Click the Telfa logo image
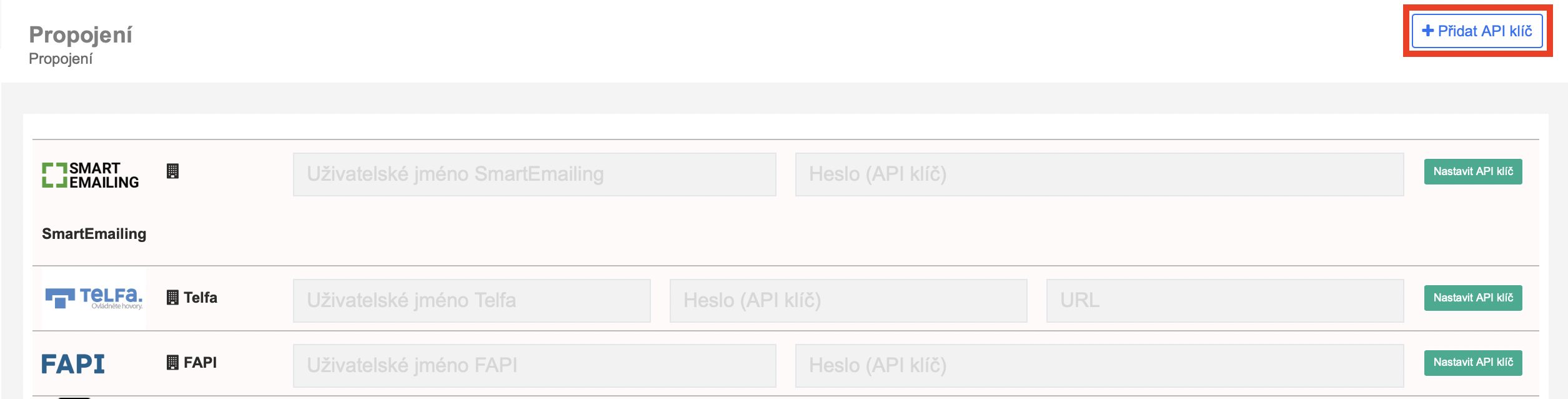This screenshot has height=399, width=1568. click(94, 298)
